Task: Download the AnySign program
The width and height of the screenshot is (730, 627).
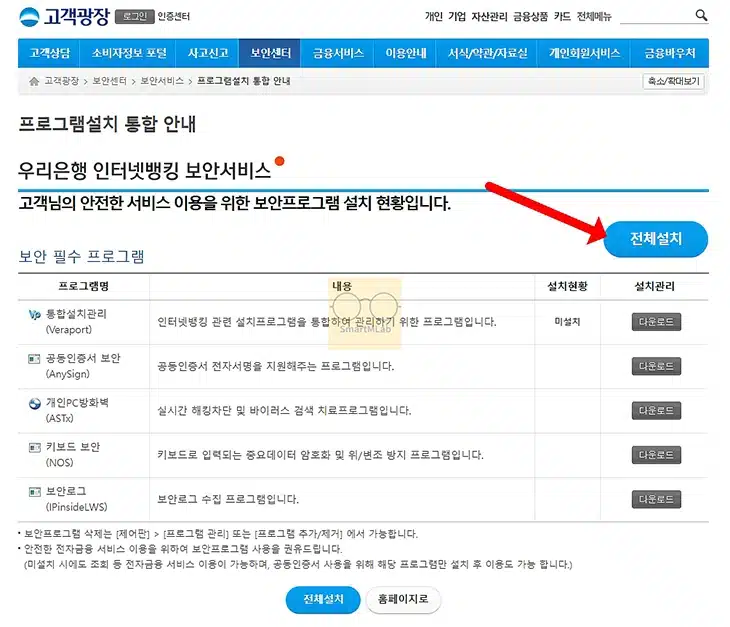Action: click(x=656, y=366)
